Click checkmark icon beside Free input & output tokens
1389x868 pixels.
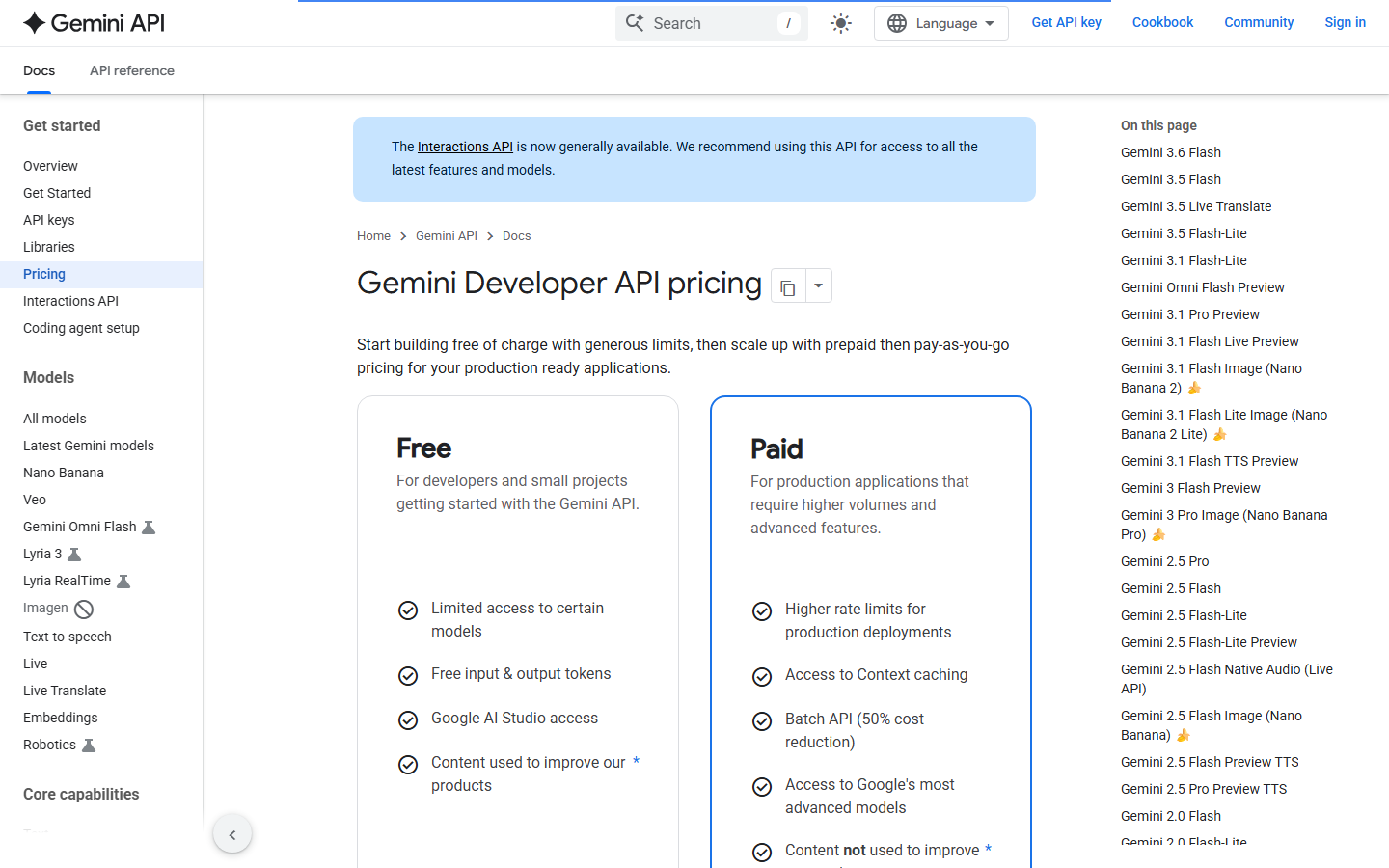coord(408,676)
